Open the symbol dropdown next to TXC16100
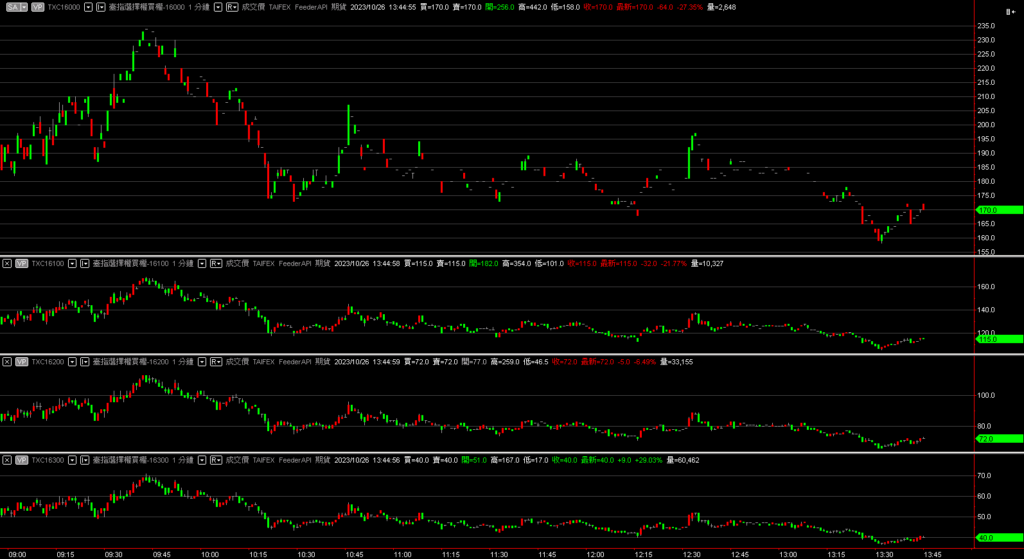The width and height of the screenshot is (1024, 559). pos(73,263)
